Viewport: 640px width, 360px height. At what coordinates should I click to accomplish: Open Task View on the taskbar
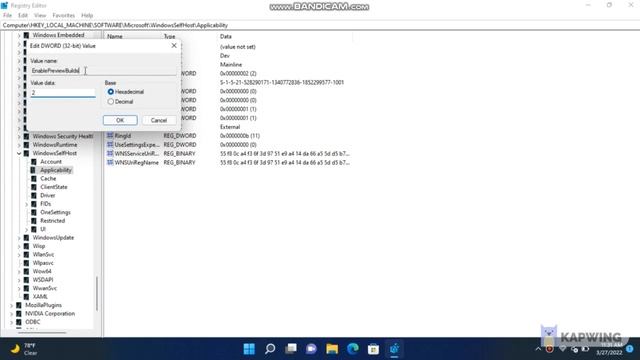(x=291, y=349)
